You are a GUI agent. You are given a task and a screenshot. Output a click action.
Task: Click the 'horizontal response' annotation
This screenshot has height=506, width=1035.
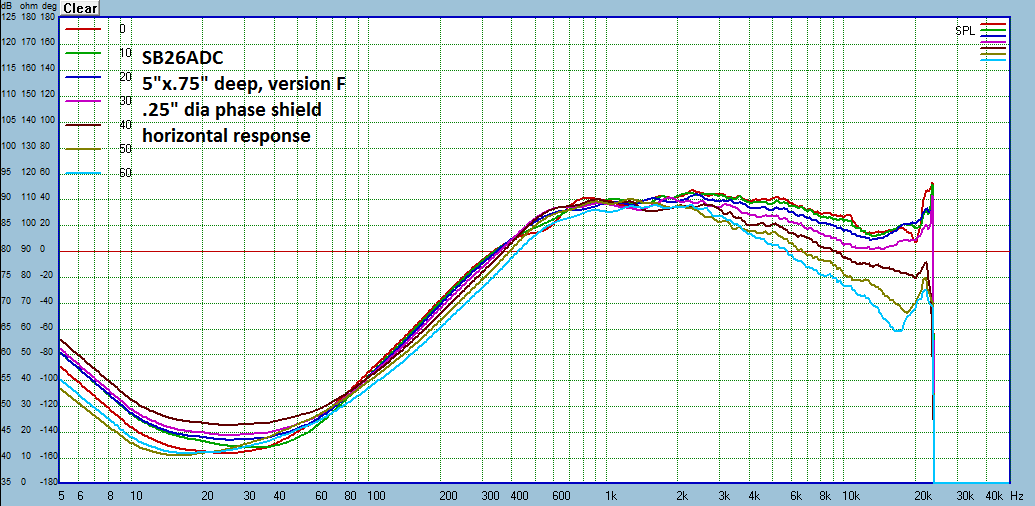coord(226,136)
